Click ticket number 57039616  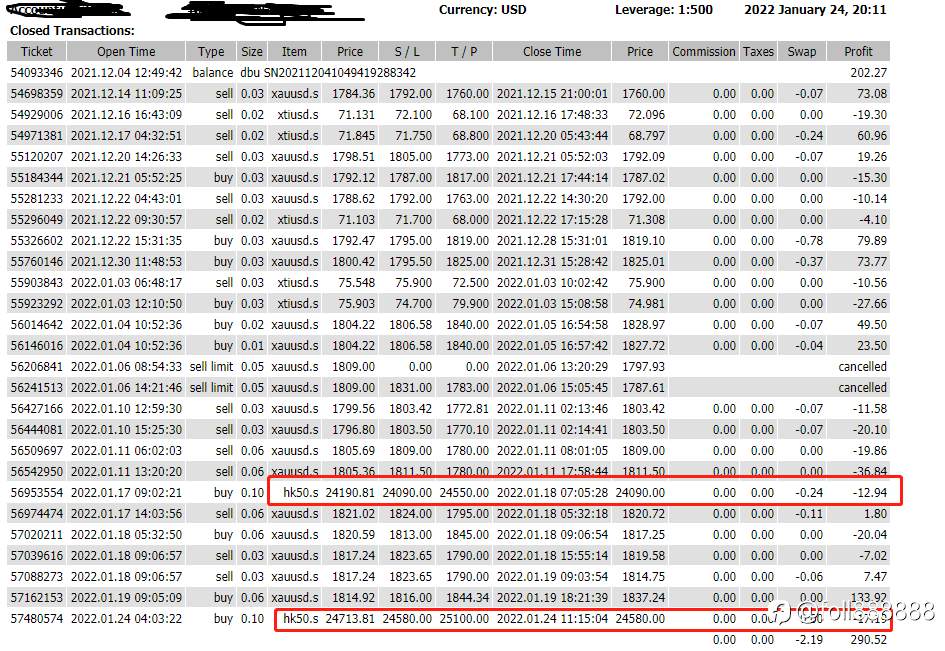tap(36, 556)
